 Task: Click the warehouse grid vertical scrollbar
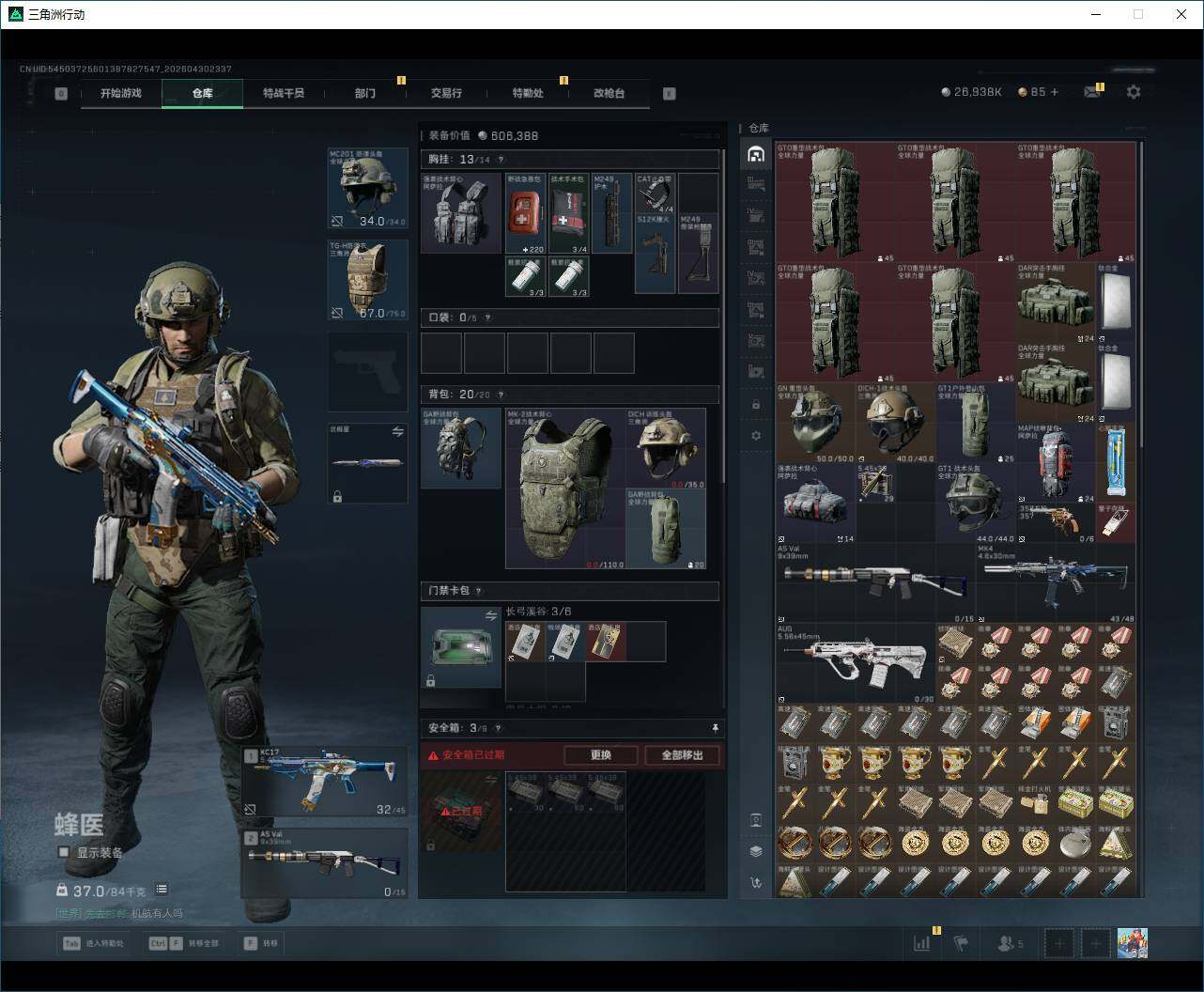click(1141, 296)
